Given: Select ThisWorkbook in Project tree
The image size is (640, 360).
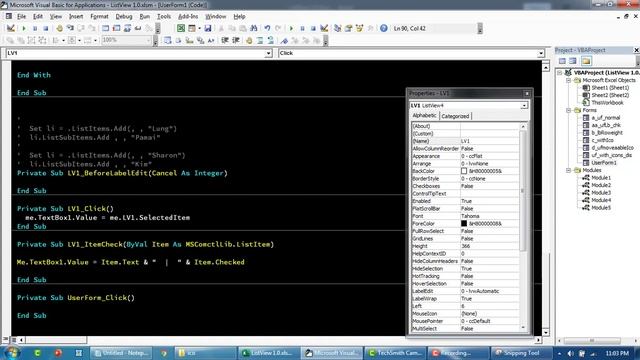Looking at the screenshot, I should point(607,103).
